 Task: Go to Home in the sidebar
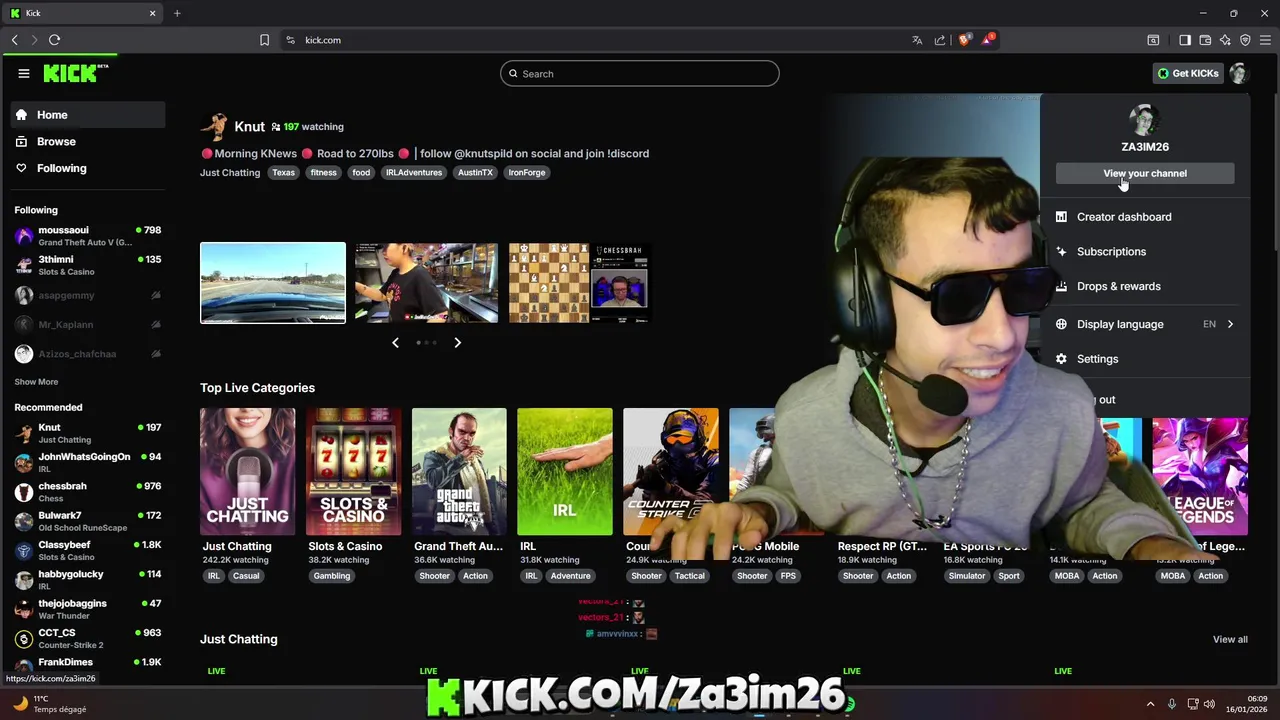point(88,115)
